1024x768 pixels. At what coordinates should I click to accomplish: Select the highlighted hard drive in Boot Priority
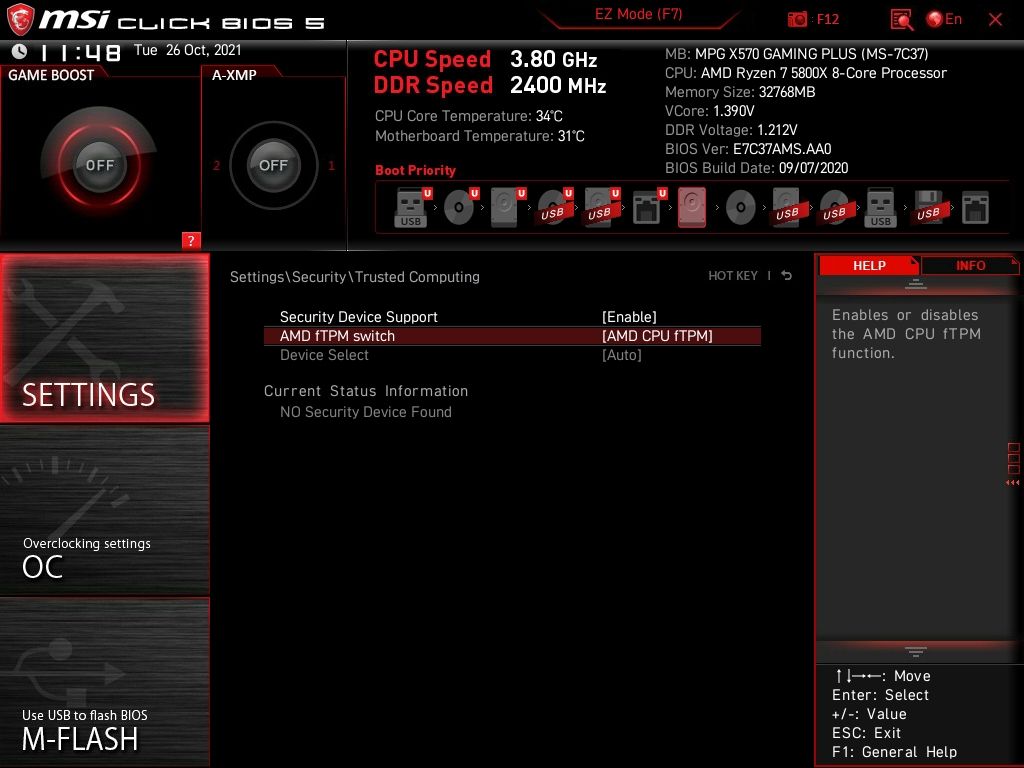tap(694, 207)
